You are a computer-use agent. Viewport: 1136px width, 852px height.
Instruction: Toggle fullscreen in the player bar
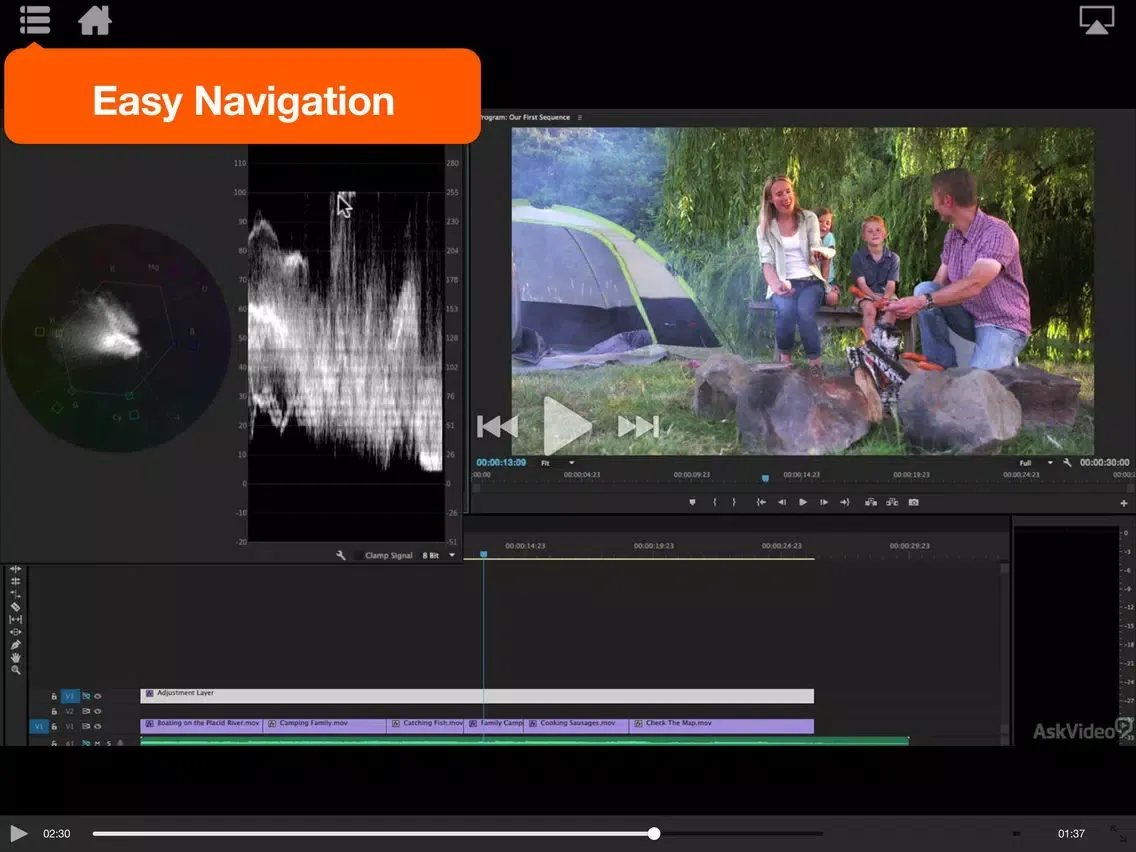pos(1119,834)
